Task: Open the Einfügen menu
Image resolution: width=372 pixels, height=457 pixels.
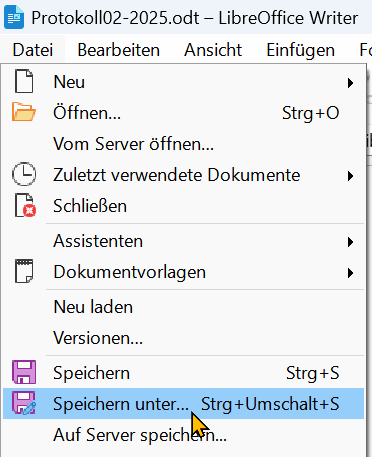Action: (x=300, y=50)
